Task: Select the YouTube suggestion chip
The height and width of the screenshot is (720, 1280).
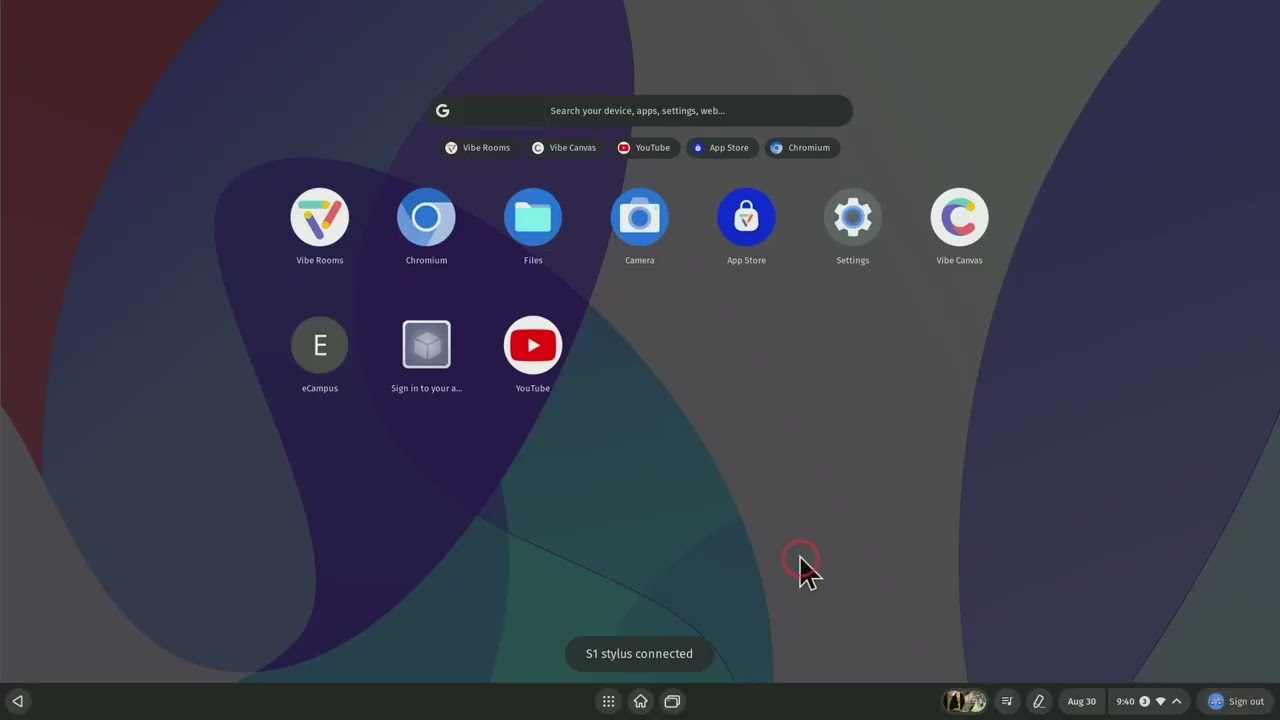Action: [644, 148]
